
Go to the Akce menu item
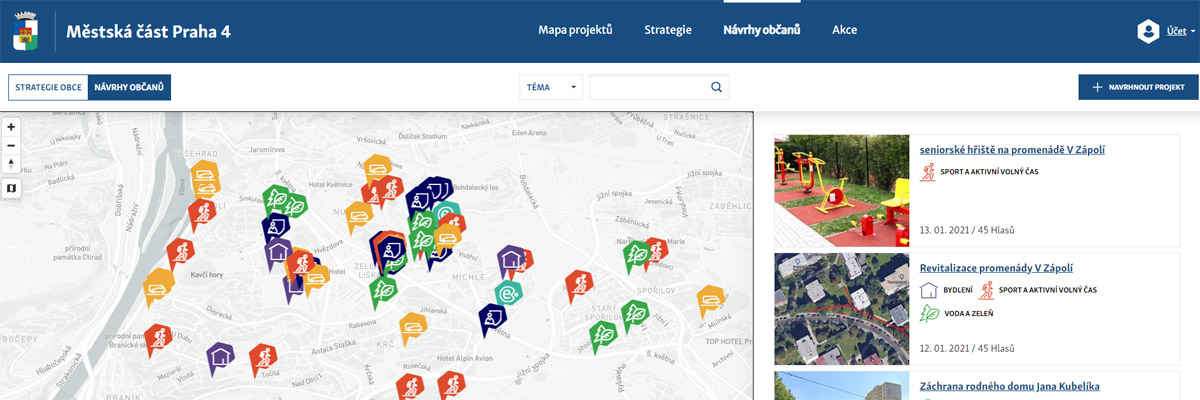844,30
